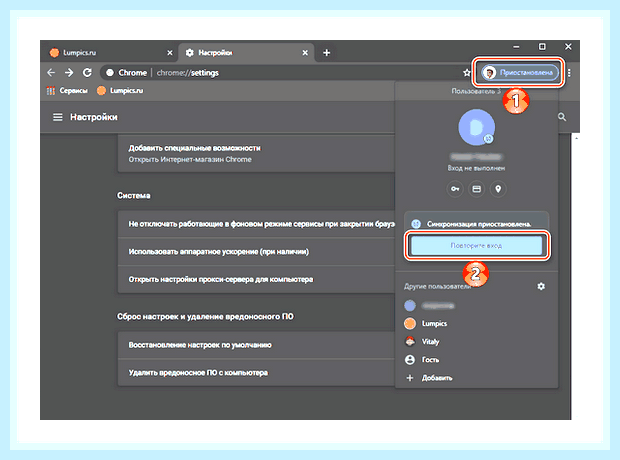The image size is (620, 460).
Task: Go forward with the forward arrow
Action: tap(69, 73)
